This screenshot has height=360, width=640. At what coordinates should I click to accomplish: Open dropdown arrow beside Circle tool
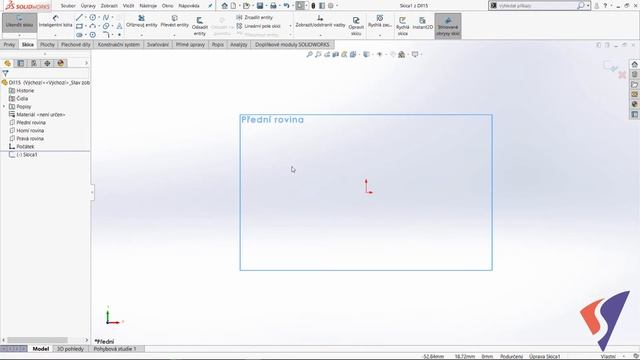(99, 18)
